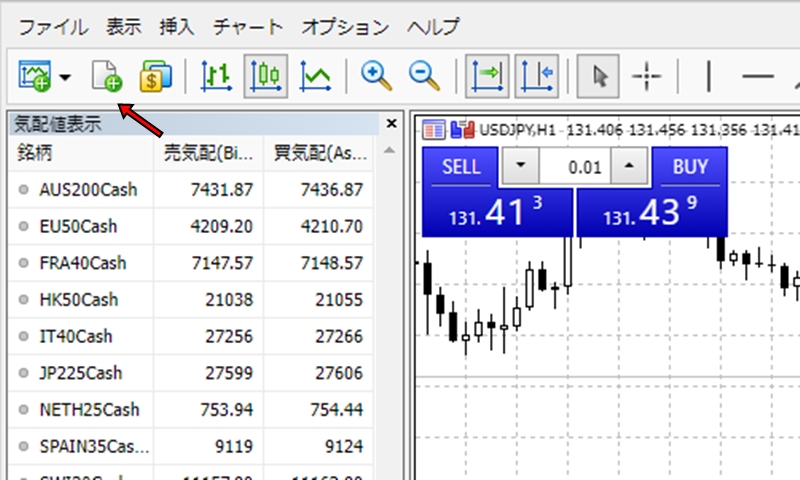Screen dimensions: 800x480
Task: Zoom out of the chart
Action: click(x=424, y=77)
